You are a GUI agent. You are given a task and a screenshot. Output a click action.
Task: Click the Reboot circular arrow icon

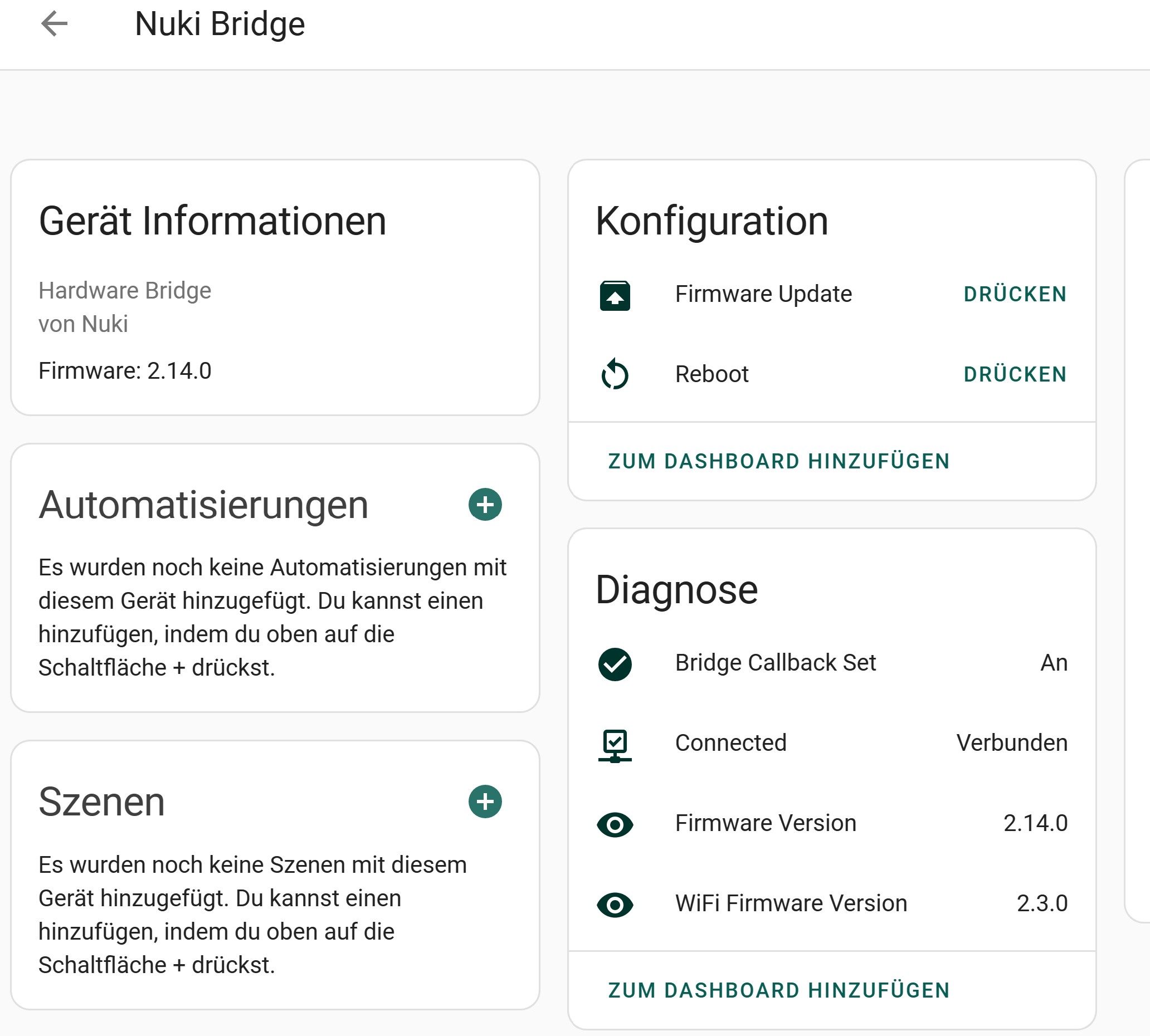pos(615,374)
